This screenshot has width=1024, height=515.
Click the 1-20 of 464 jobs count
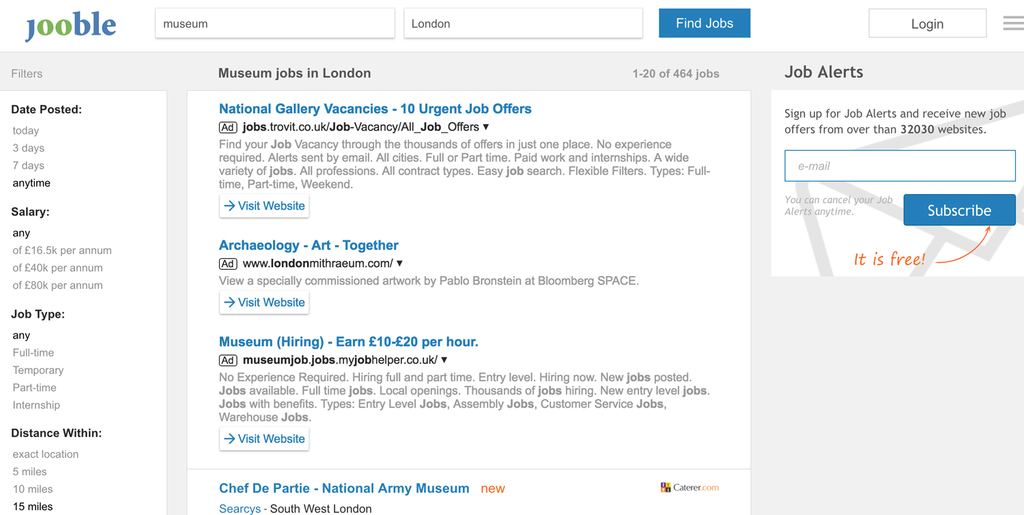pos(675,74)
